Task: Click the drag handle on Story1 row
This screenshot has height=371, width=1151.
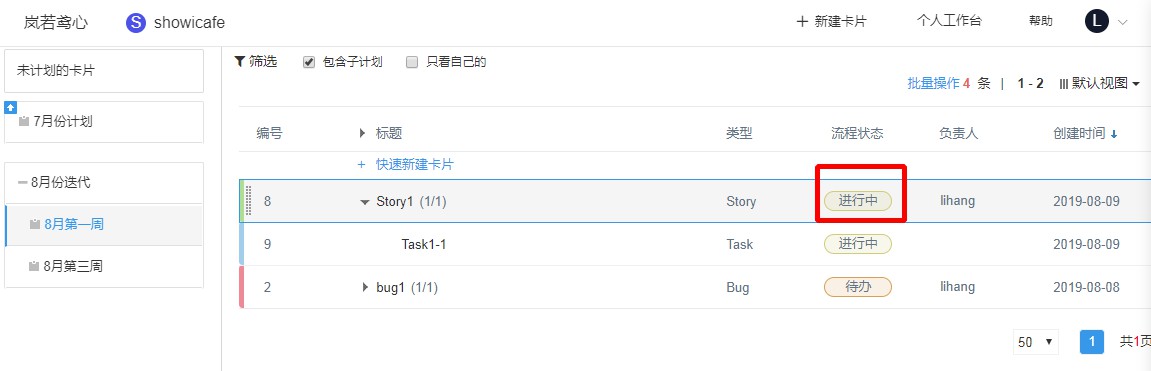Action: [x=248, y=201]
